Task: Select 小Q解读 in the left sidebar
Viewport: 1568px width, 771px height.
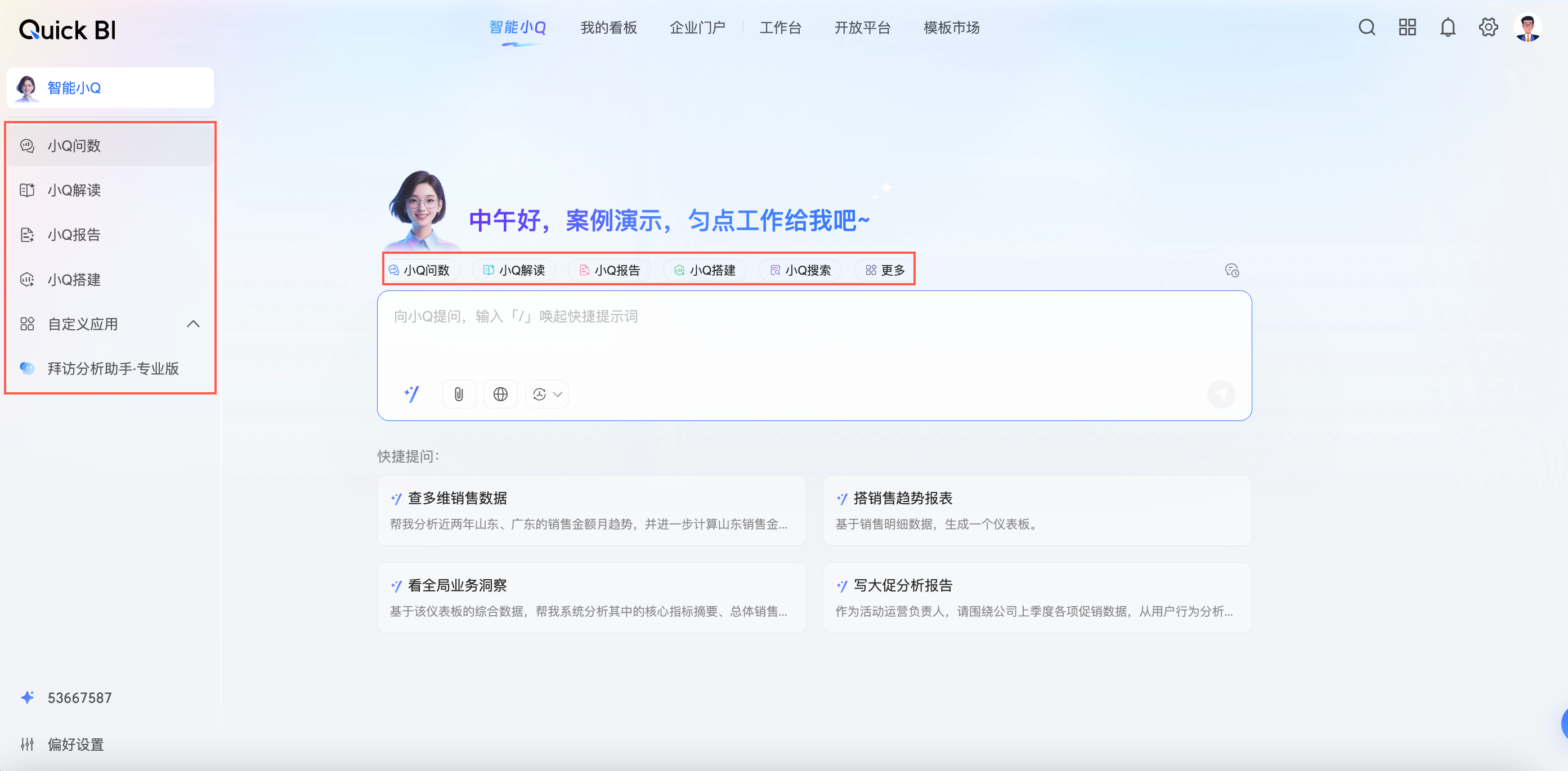Action: pos(110,190)
